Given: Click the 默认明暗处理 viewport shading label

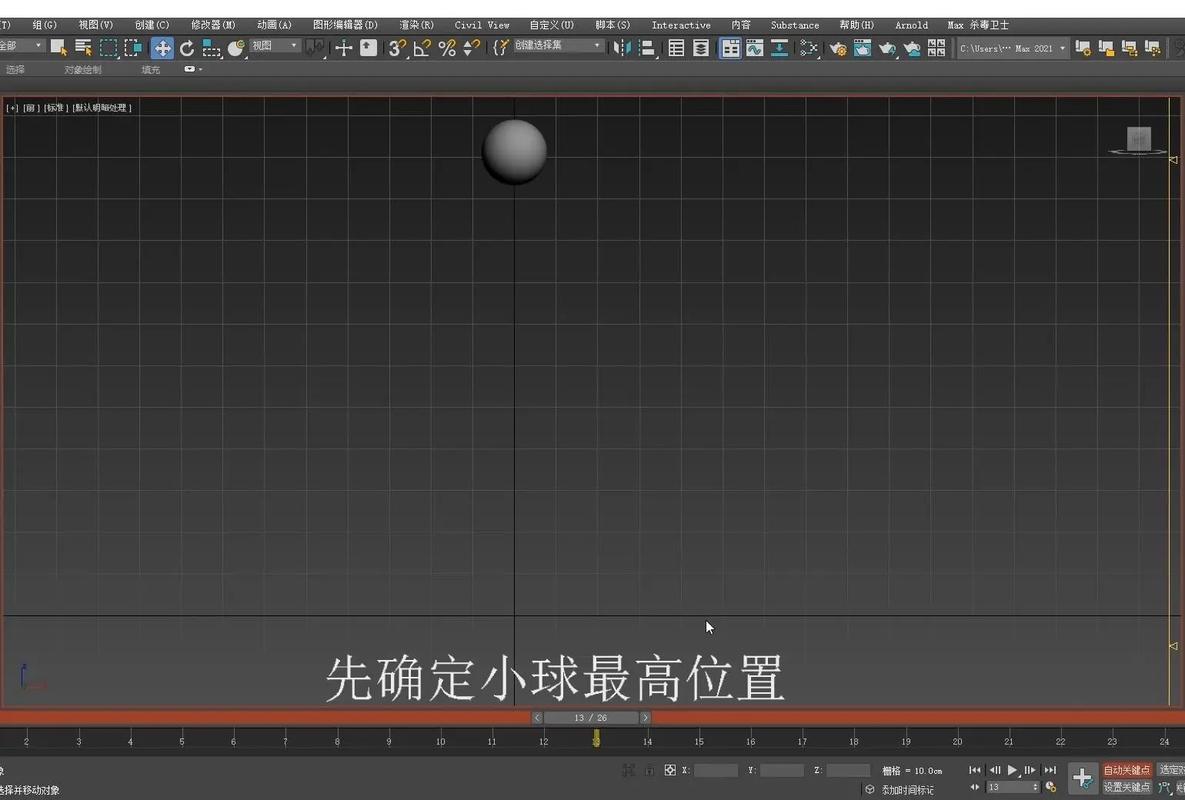Looking at the screenshot, I should tap(100, 106).
